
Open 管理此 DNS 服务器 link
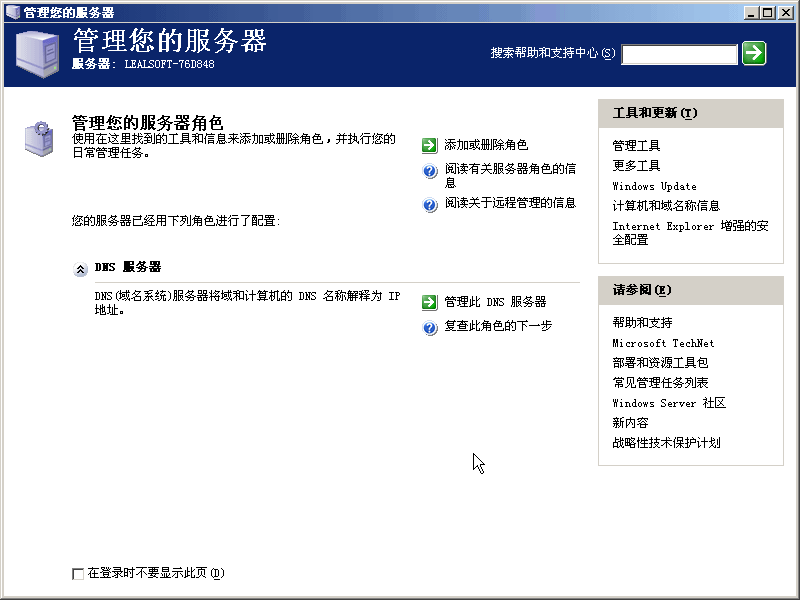tap(495, 302)
